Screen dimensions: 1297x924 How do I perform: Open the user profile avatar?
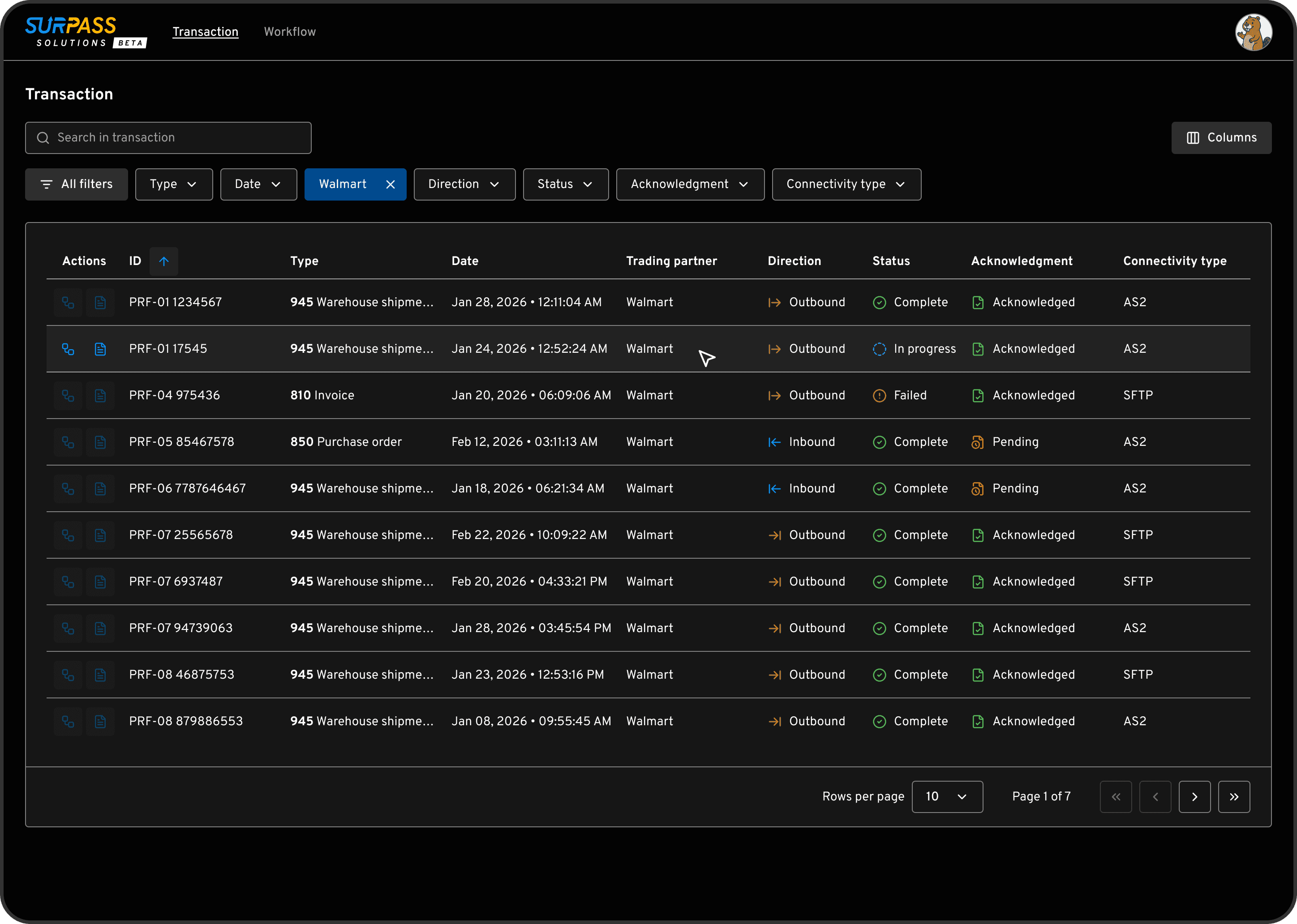(x=1254, y=32)
